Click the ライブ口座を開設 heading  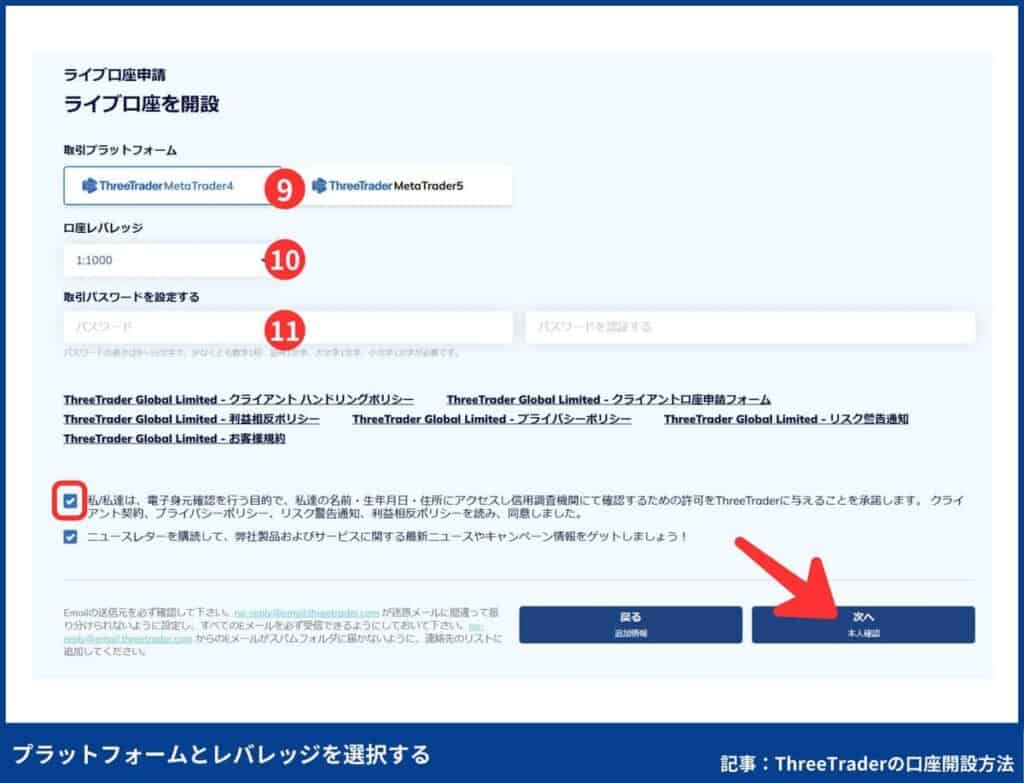(142, 104)
